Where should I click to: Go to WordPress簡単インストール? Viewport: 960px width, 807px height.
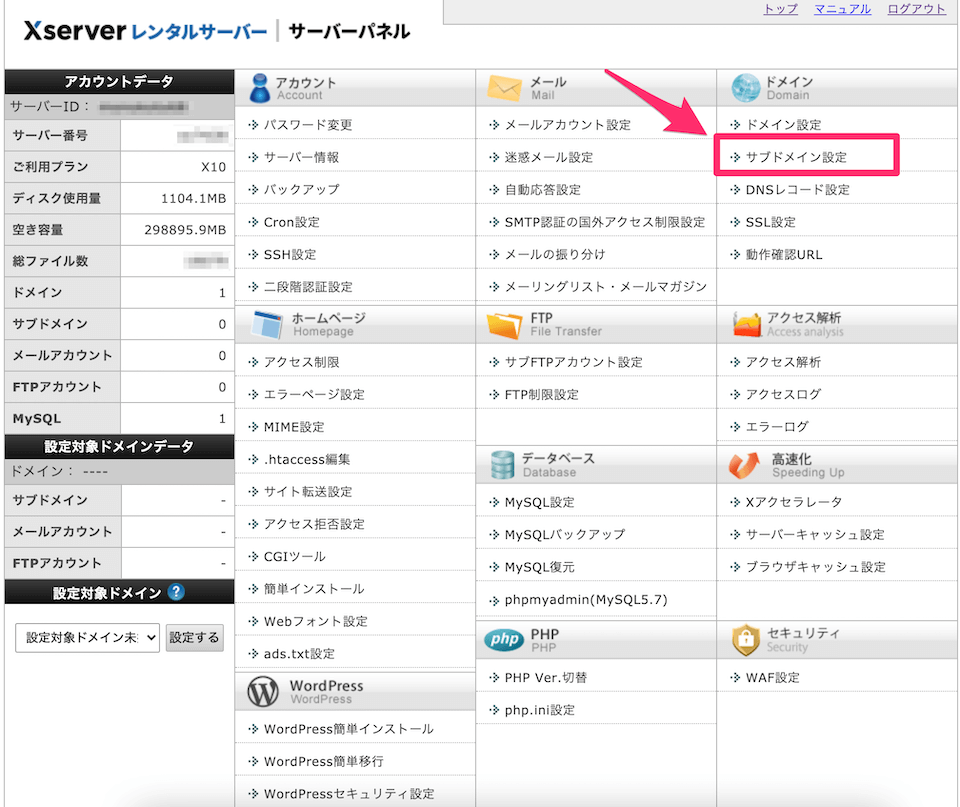point(348,729)
